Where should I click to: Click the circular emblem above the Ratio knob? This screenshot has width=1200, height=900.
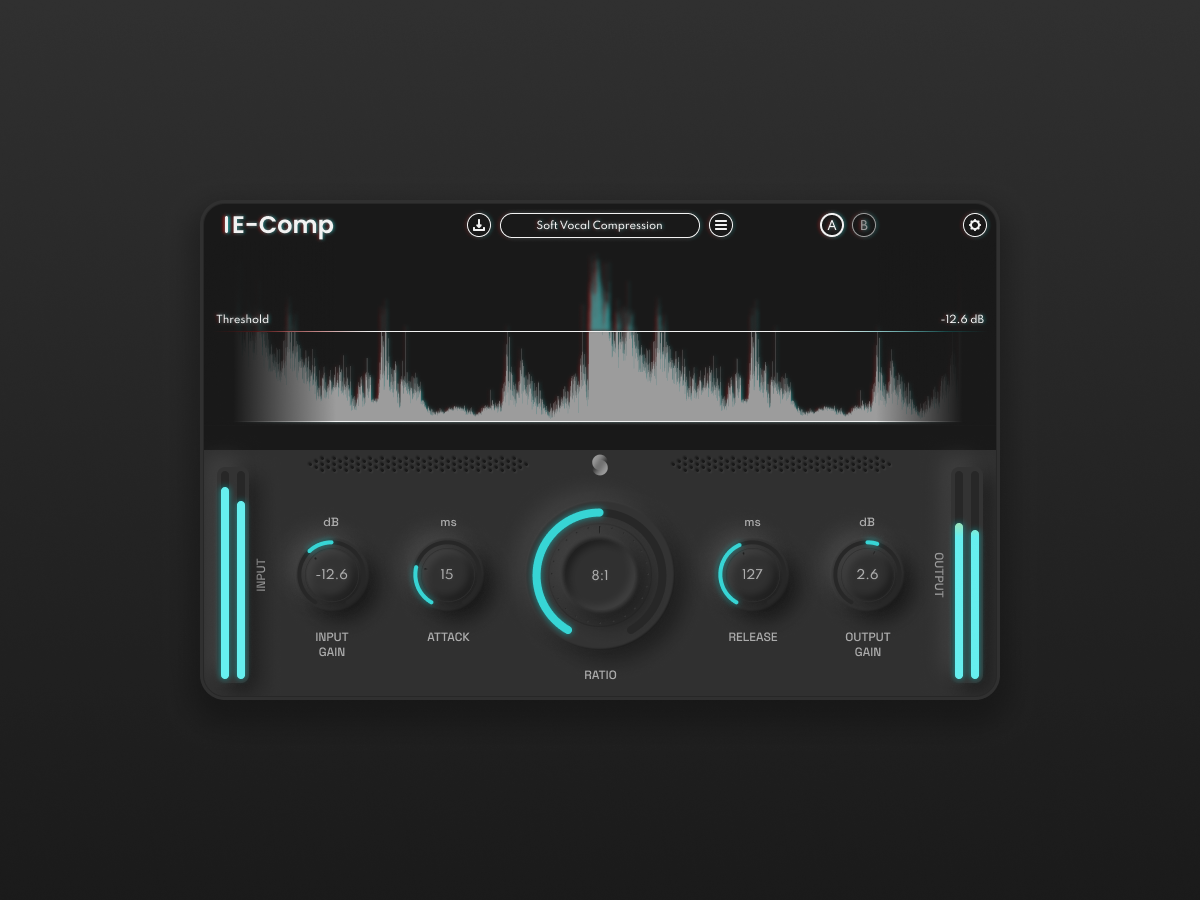(x=599, y=464)
